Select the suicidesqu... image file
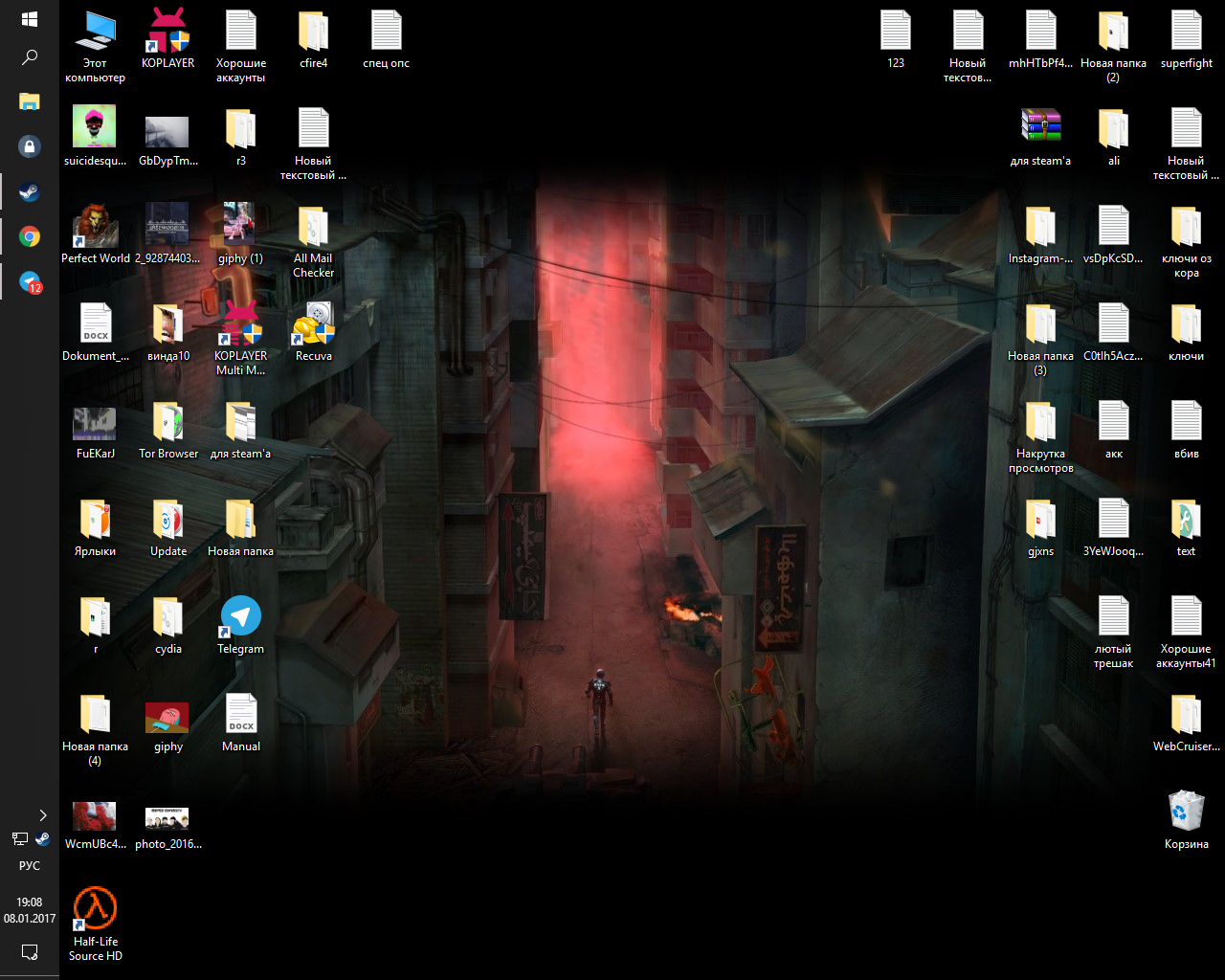Image resolution: width=1225 pixels, height=980 pixels. pos(95,137)
